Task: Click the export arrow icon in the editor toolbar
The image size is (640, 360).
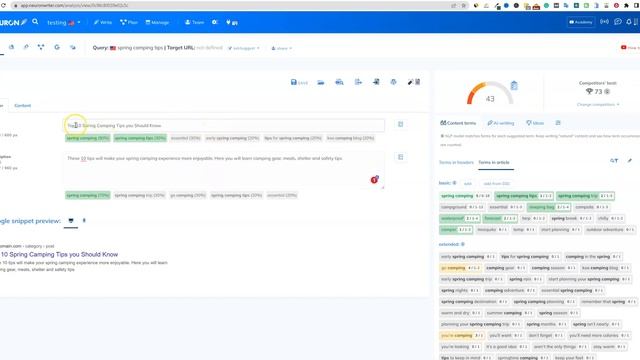Action: click(x=358, y=82)
